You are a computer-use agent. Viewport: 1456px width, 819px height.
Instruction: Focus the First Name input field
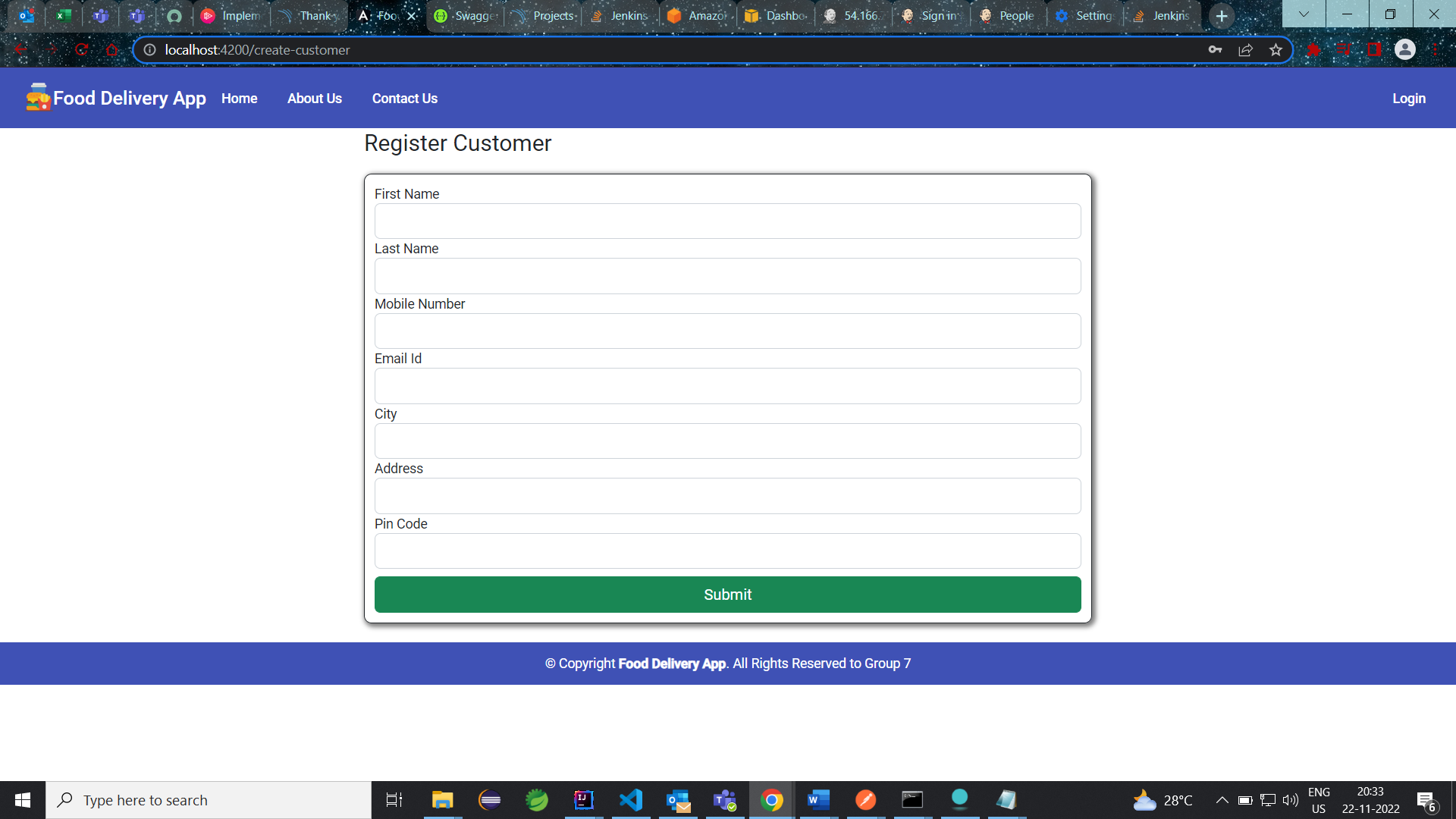click(x=727, y=221)
